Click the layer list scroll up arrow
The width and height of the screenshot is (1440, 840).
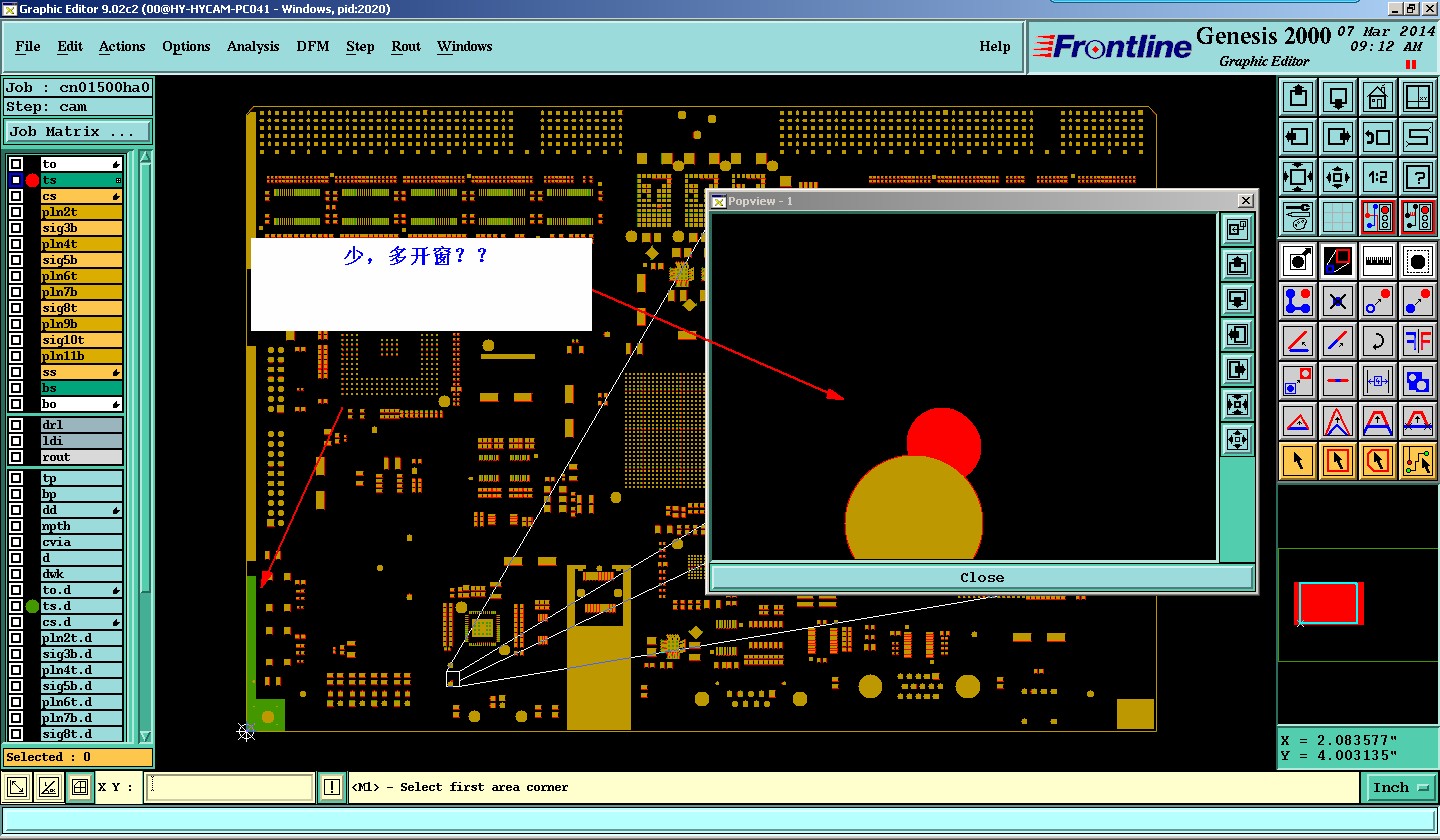coord(145,158)
